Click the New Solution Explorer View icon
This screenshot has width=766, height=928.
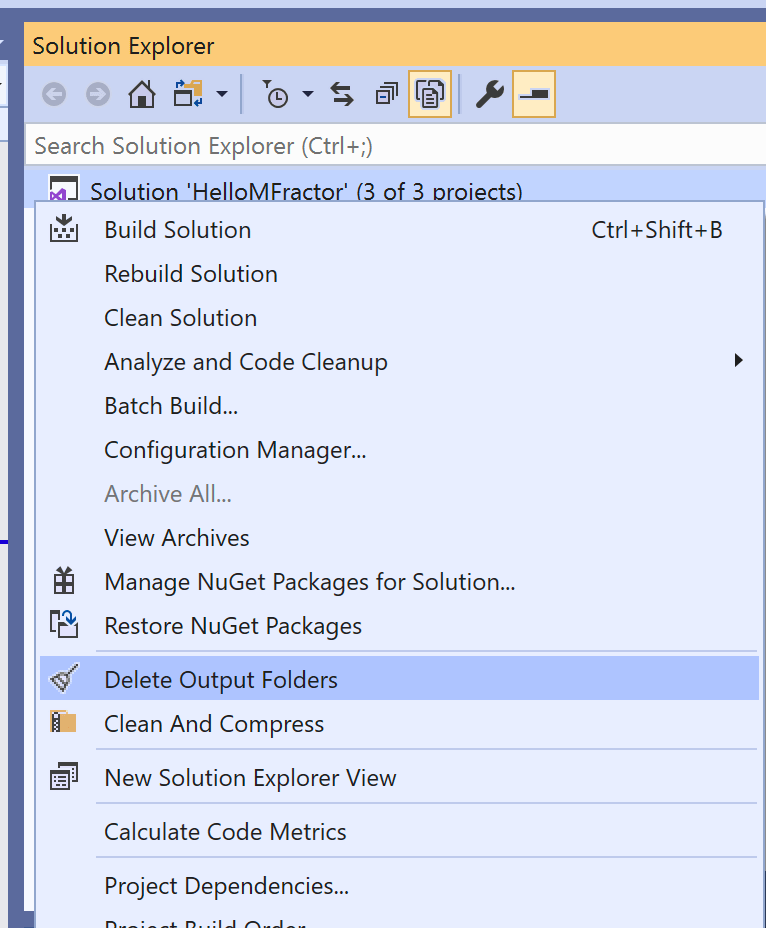click(x=64, y=776)
